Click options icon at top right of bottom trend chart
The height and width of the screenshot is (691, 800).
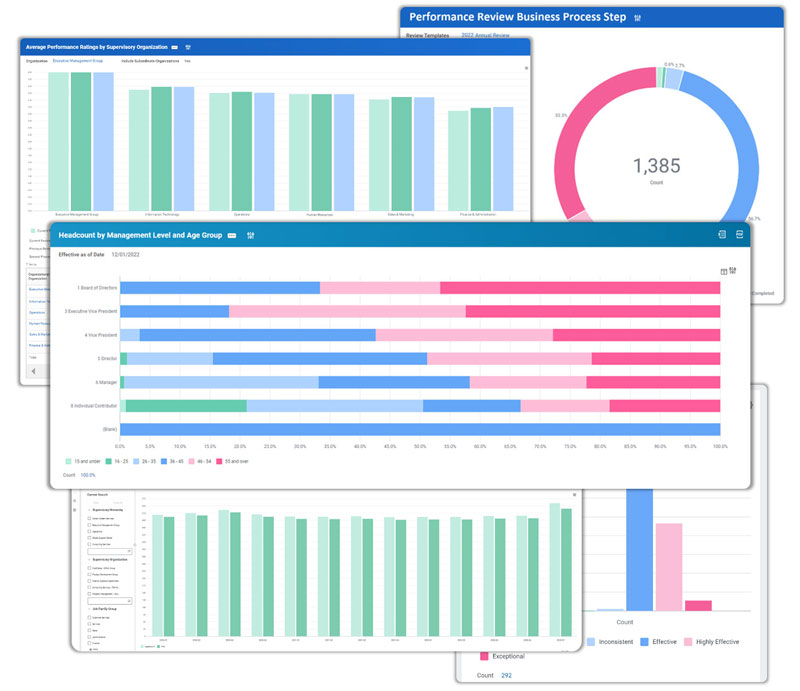(x=574, y=495)
